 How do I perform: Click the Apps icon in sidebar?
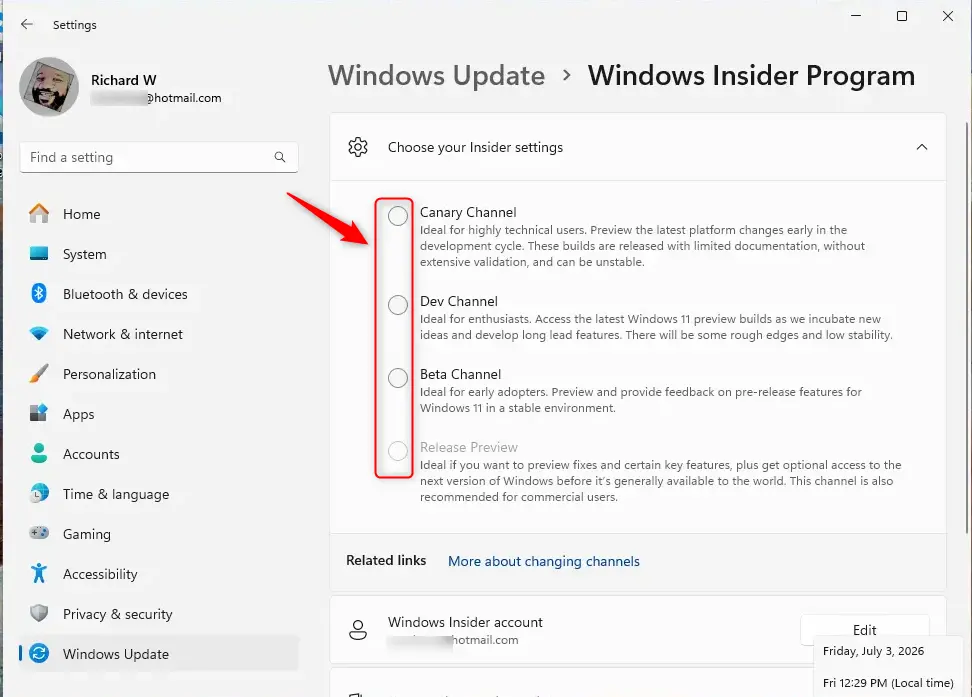click(39, 413)
